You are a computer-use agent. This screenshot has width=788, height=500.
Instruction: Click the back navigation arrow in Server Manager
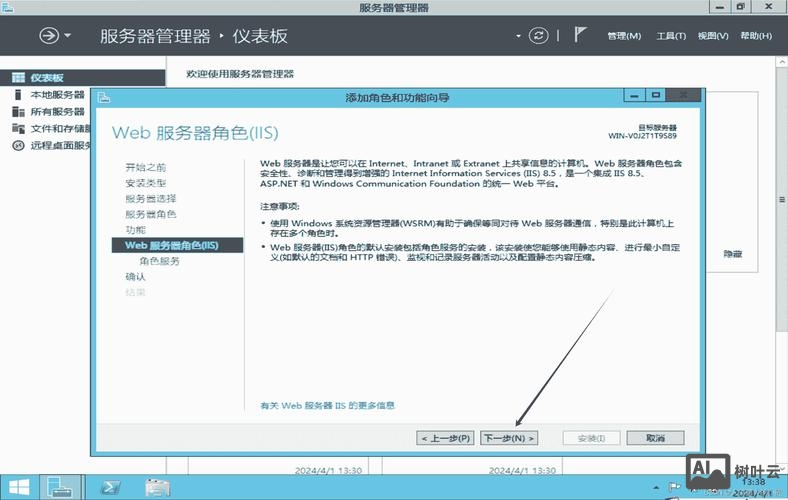[49, 36]
